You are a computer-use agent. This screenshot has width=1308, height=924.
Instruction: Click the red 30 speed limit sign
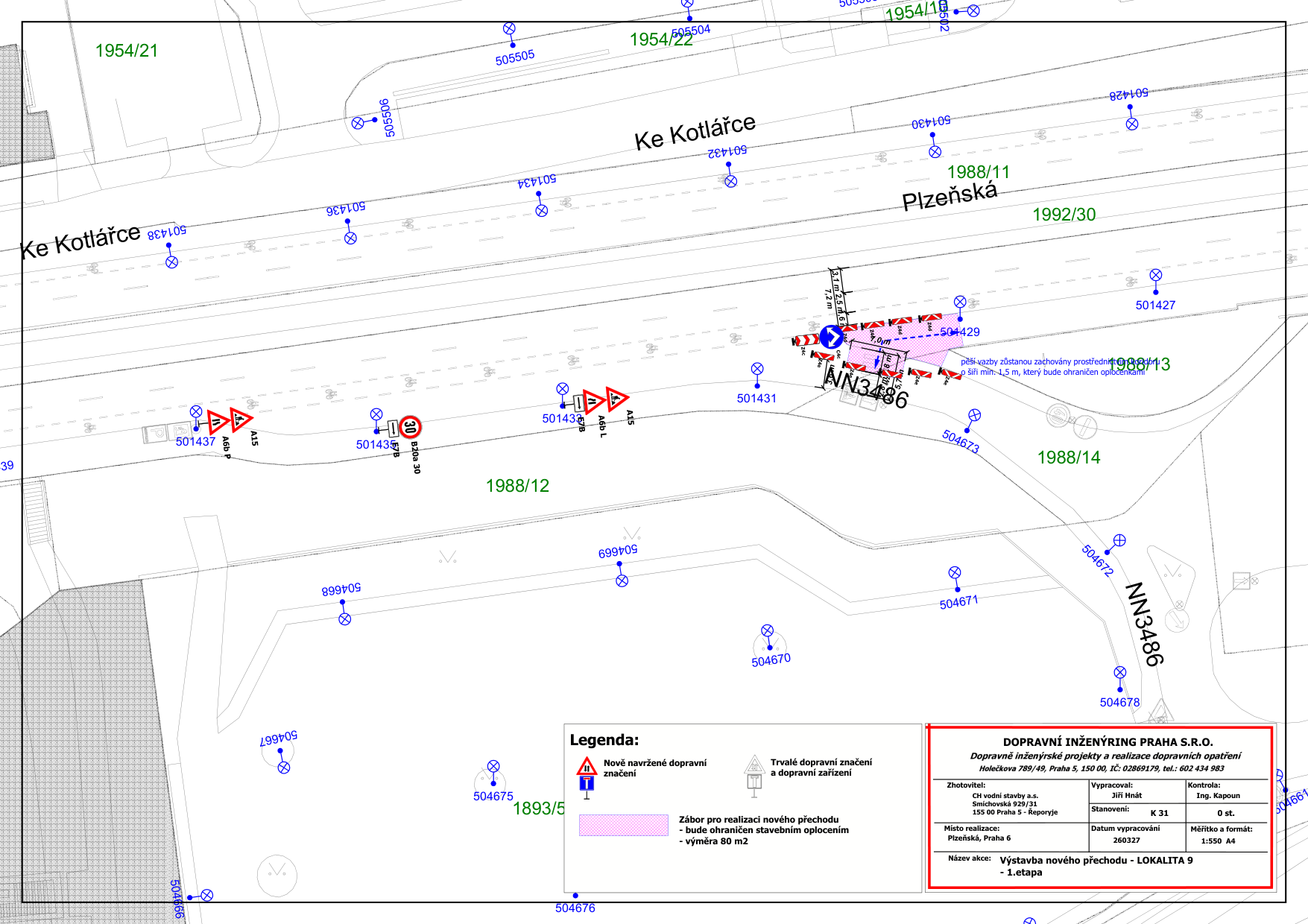point(410,427)
